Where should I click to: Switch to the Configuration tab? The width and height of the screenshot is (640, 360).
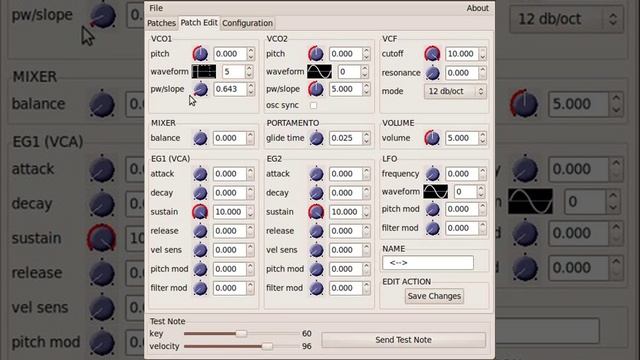[247, 23]
